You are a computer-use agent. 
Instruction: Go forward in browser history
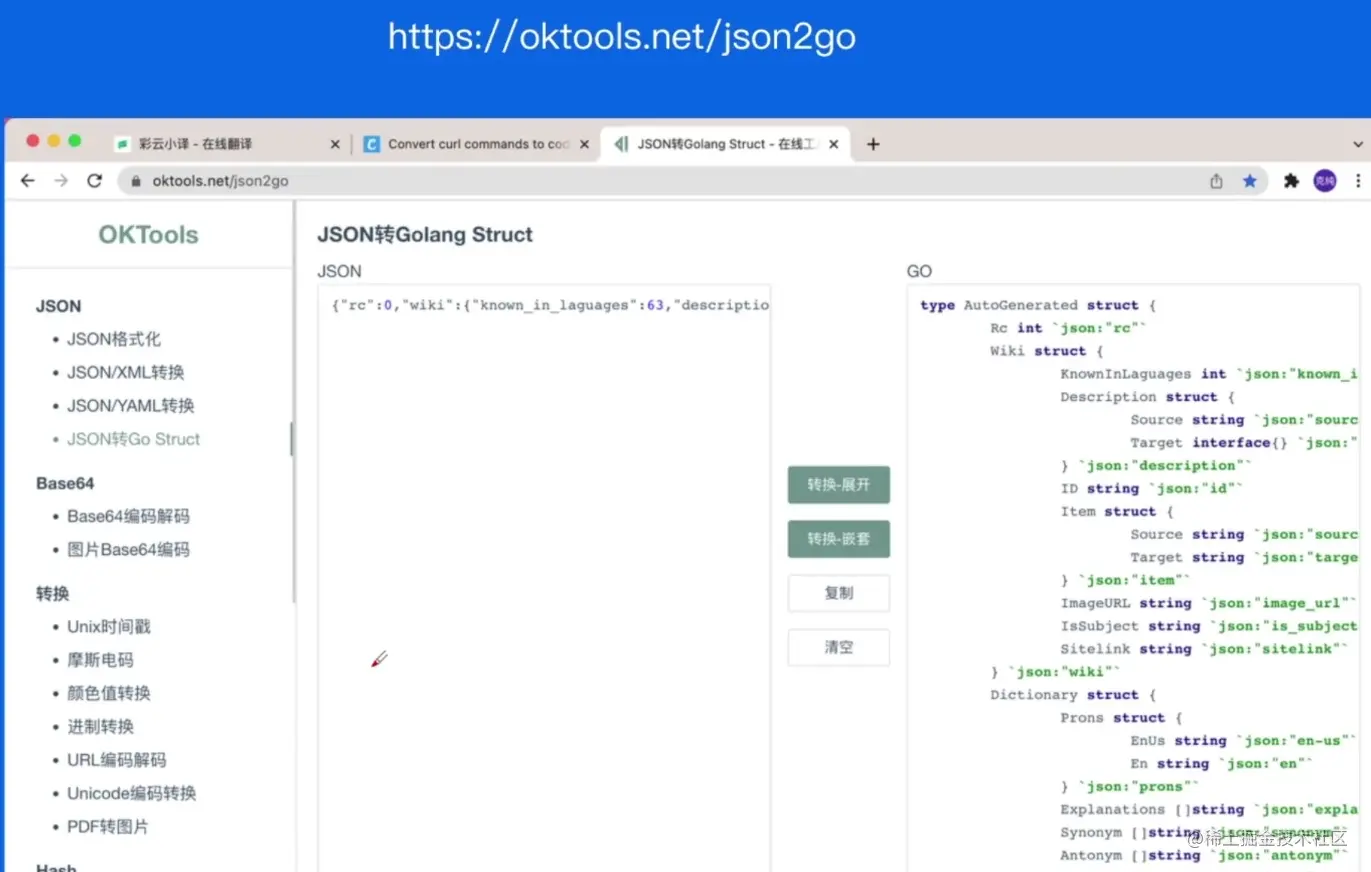click(x=61, y=181)
